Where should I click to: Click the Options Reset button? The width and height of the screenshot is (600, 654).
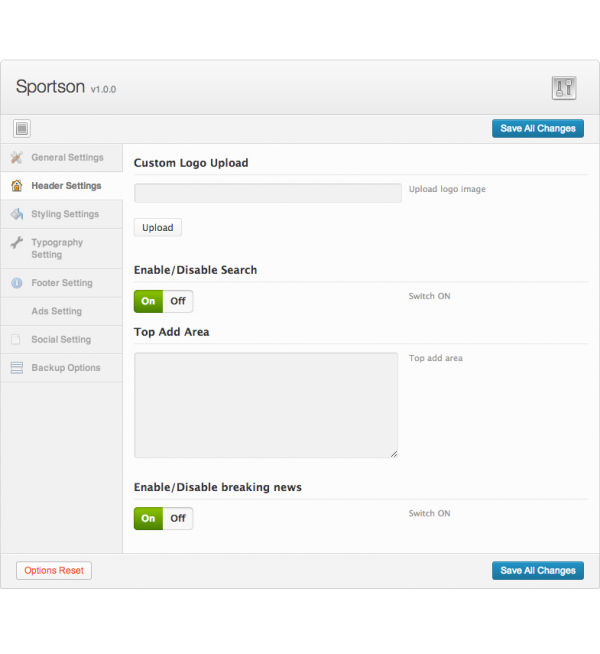[54, 570]
